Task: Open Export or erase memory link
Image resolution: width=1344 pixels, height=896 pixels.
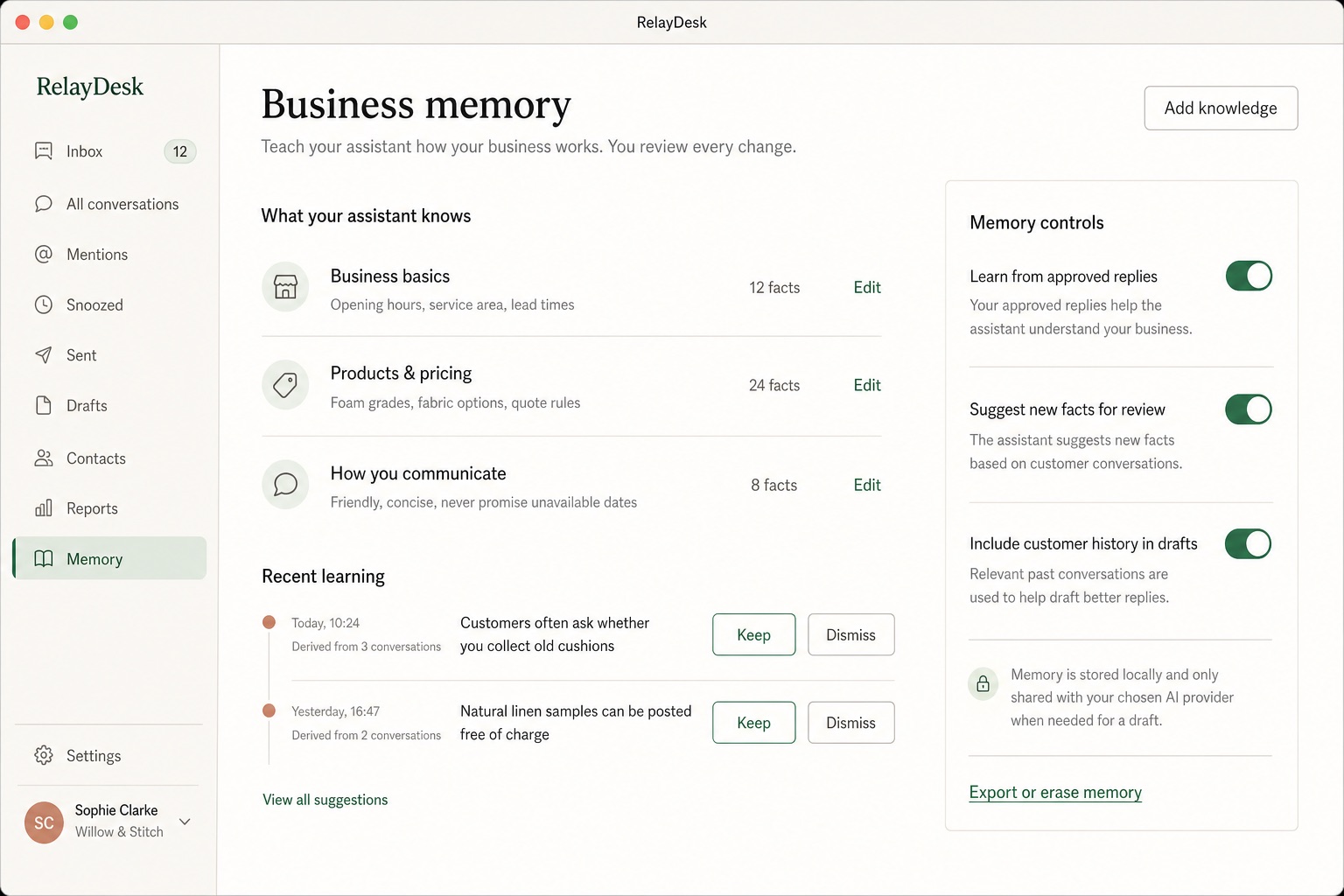Action: [1055, 792]
